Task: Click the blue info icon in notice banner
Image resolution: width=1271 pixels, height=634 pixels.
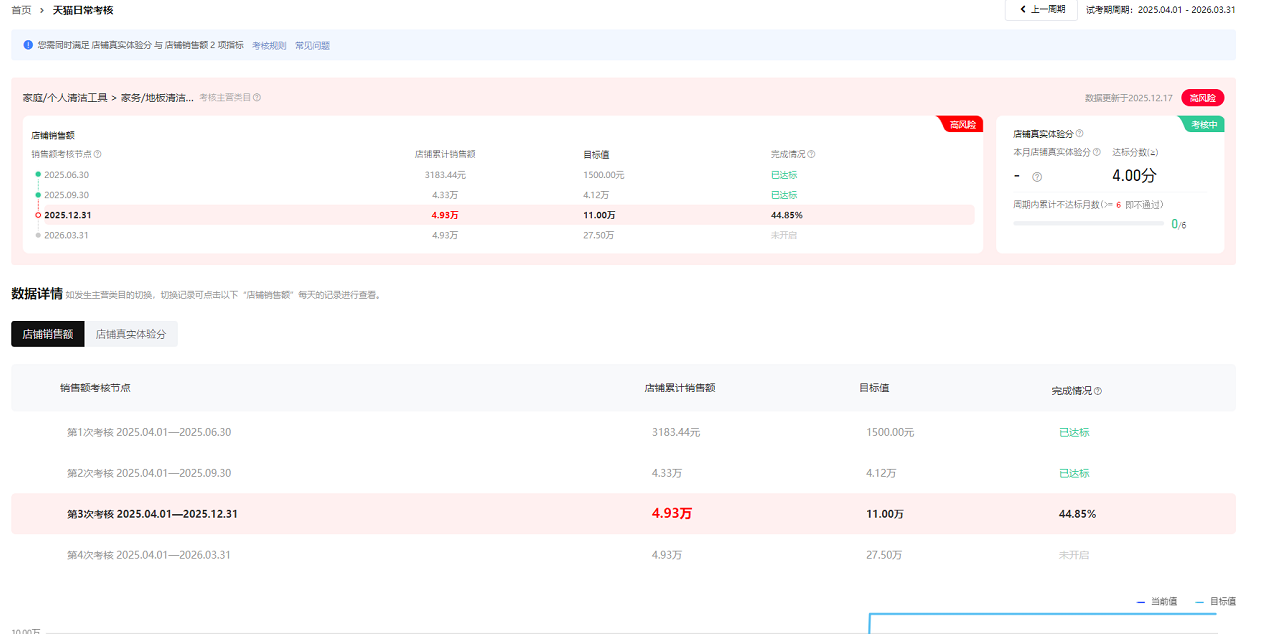Action: pos(28,45)
